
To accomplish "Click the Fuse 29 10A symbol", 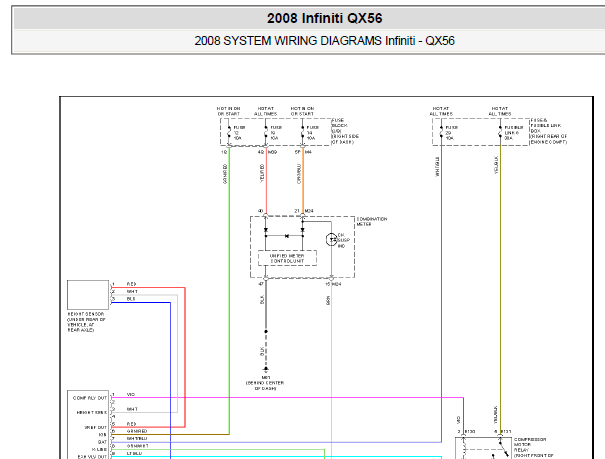I will 441,132.
